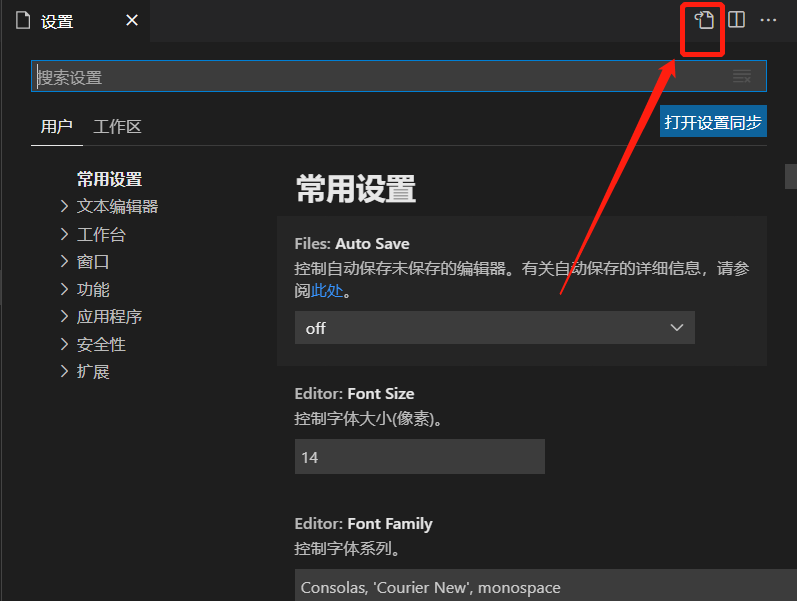The height and width of the screenshot is (601, 797).
Task: Focus the 搜索设置 search box
Action: 398,76
